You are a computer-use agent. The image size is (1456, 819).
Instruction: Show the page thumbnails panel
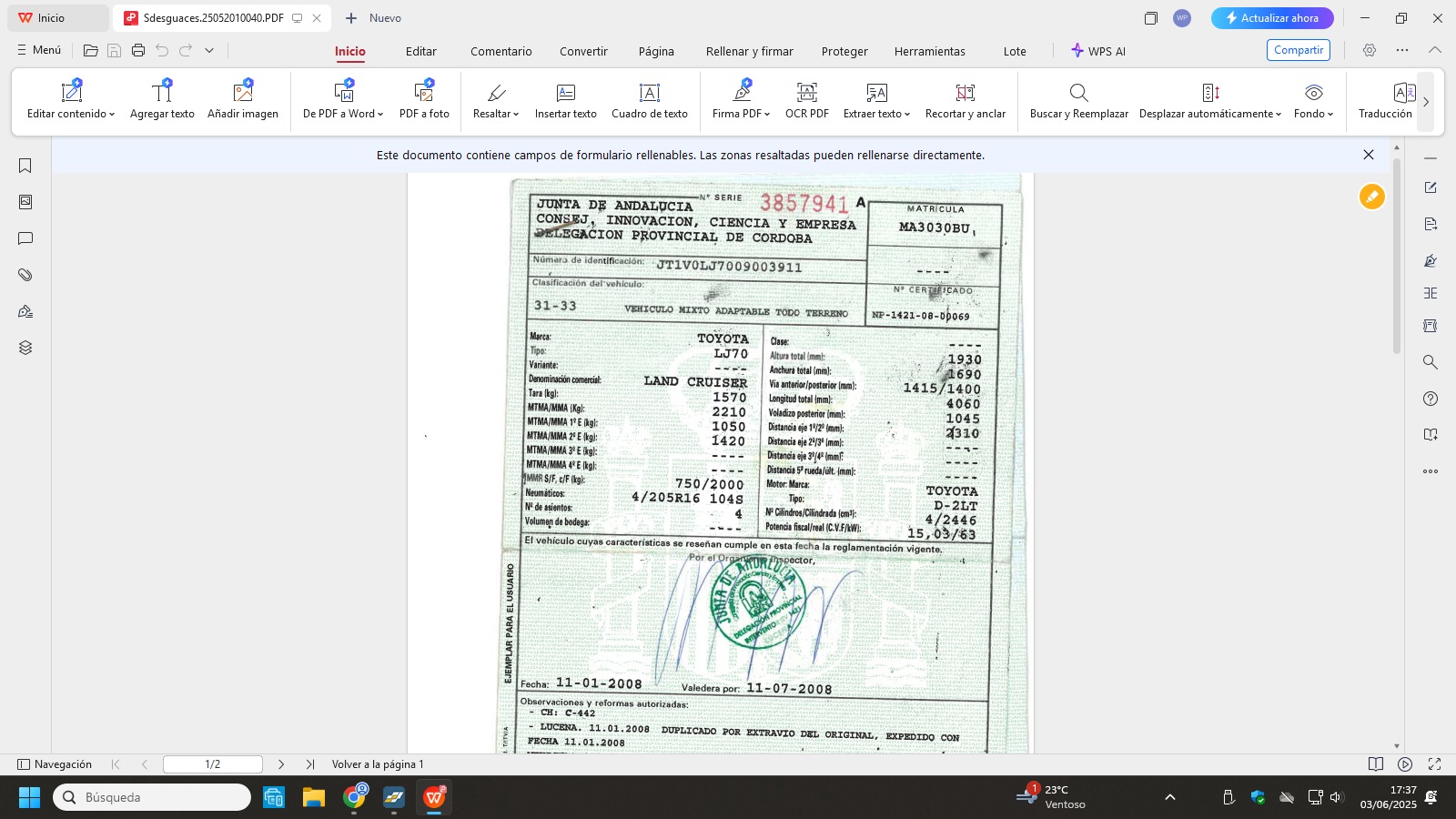[x=25, y=202]
